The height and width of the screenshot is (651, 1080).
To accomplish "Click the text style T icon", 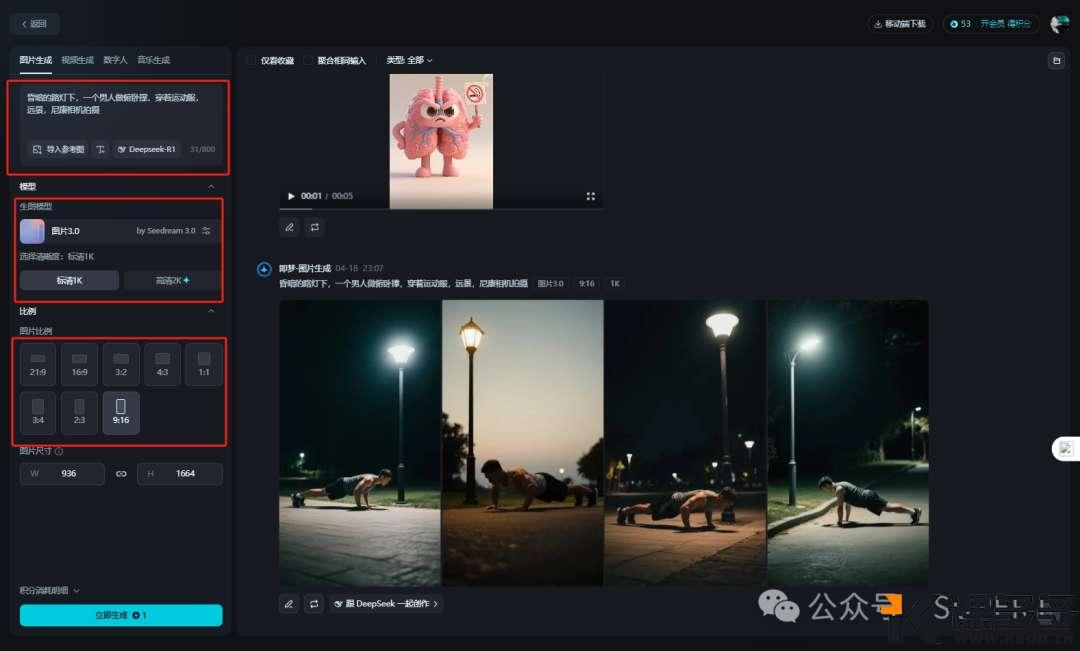I will coord(100,149).
